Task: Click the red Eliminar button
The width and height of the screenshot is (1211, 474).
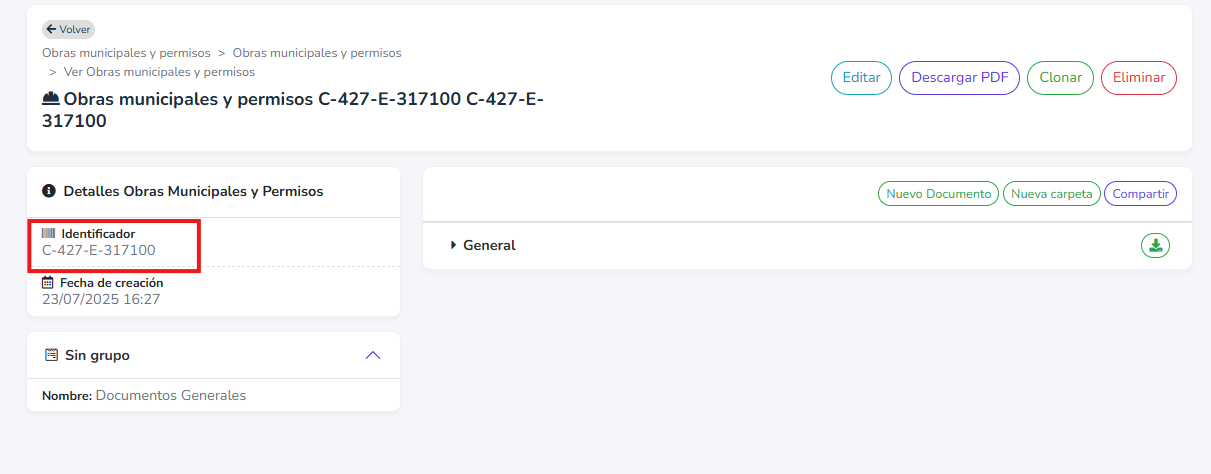Action: coord(1139,78)
